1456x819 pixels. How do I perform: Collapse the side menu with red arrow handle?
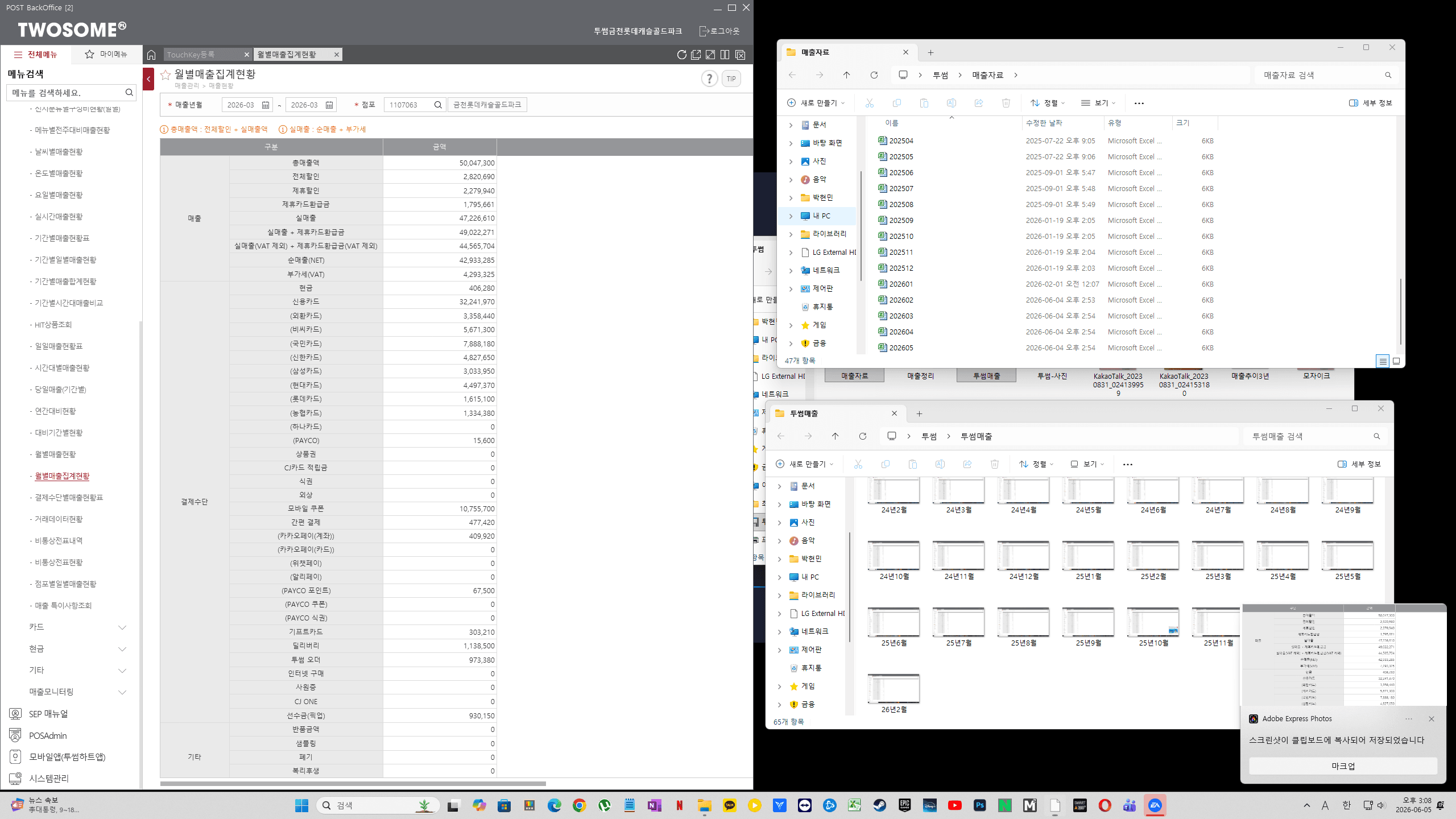[148, 79]
